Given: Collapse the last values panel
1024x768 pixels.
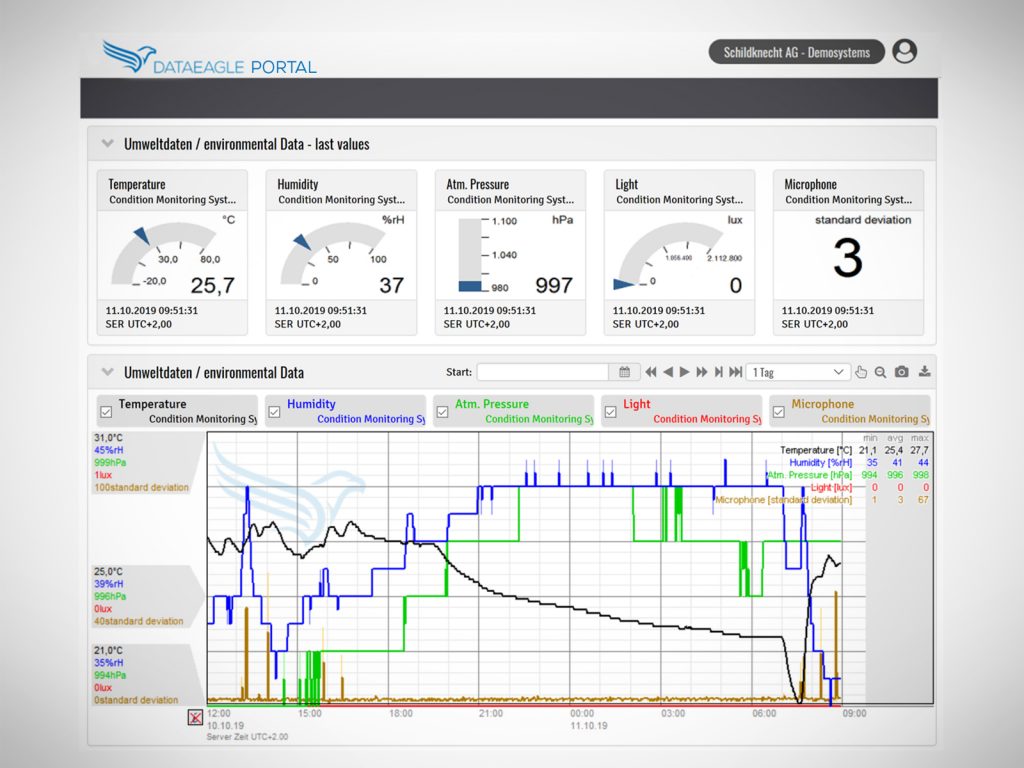Looking at the screenshot, I should pos(107,144).
